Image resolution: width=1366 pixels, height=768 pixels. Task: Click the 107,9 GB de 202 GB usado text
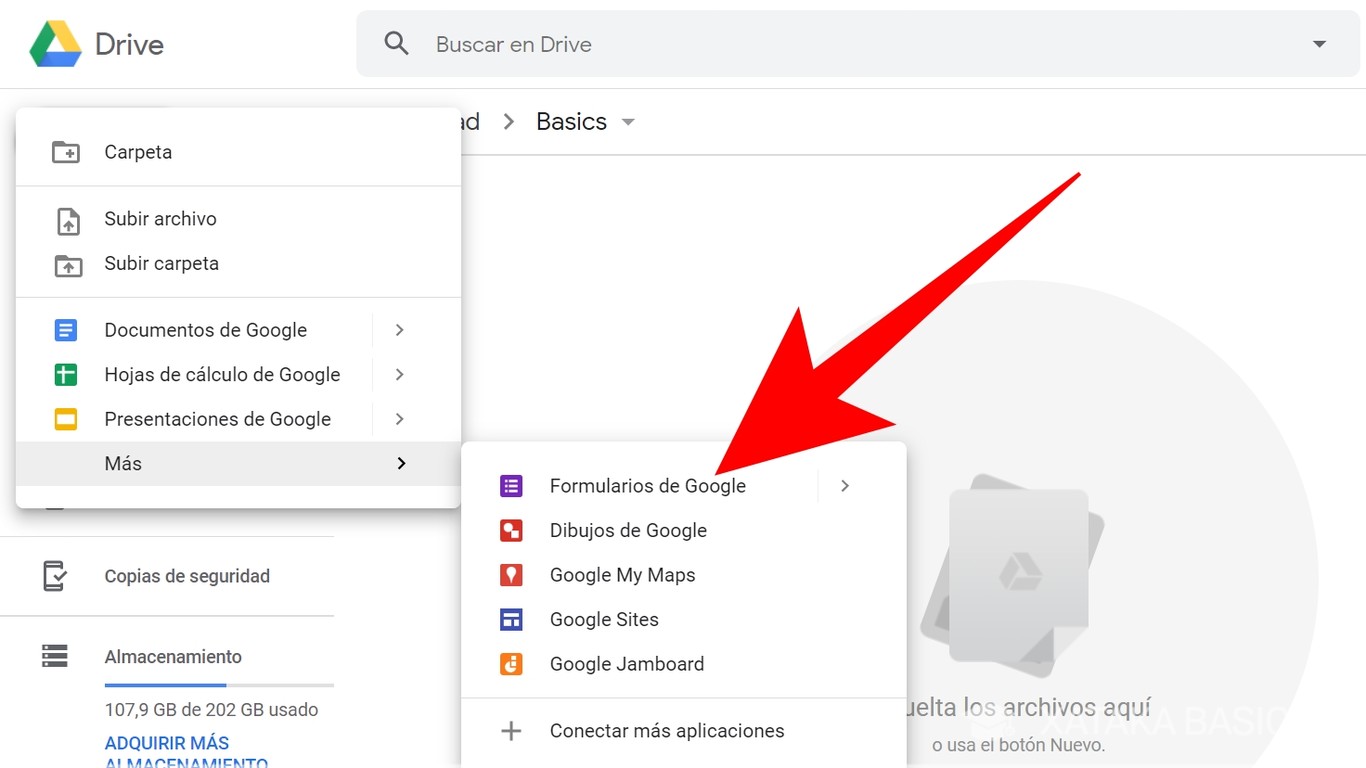(211, 710)
